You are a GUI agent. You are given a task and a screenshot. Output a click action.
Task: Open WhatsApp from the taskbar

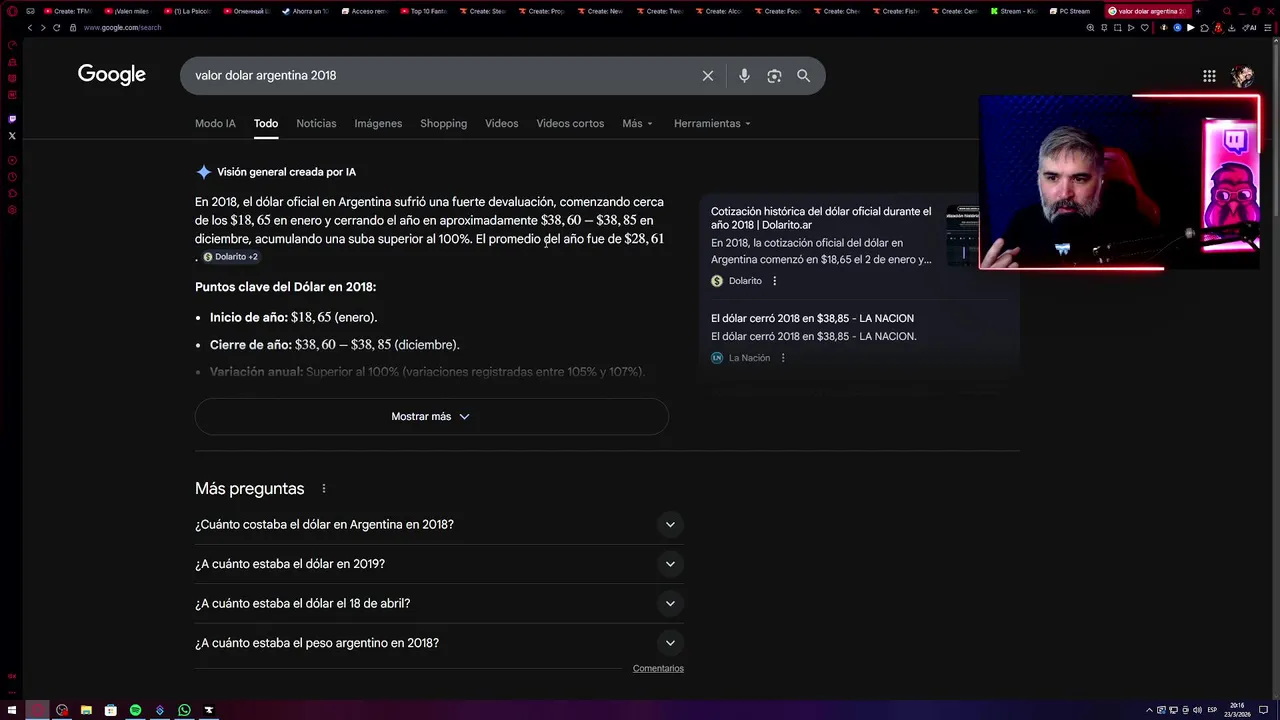[x=184, y=710]
